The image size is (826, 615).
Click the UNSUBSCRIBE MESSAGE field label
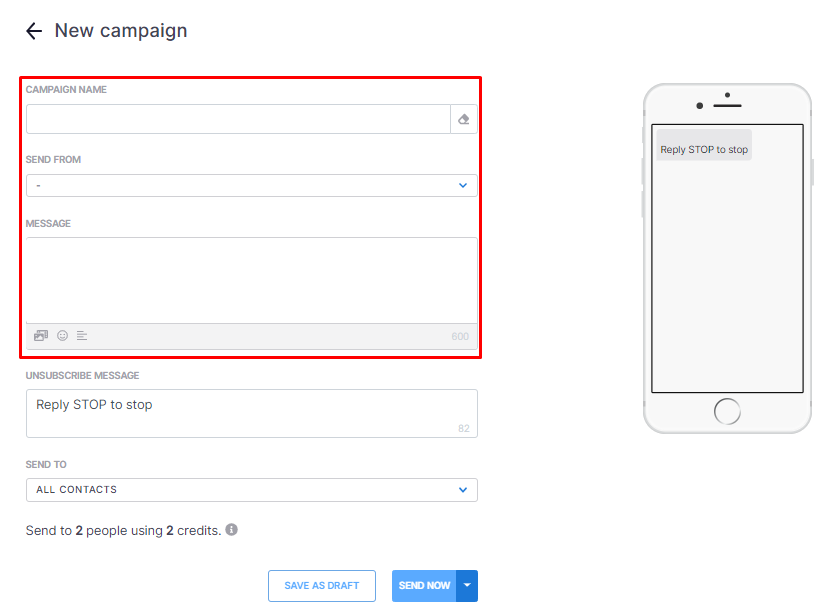point(83,375)
